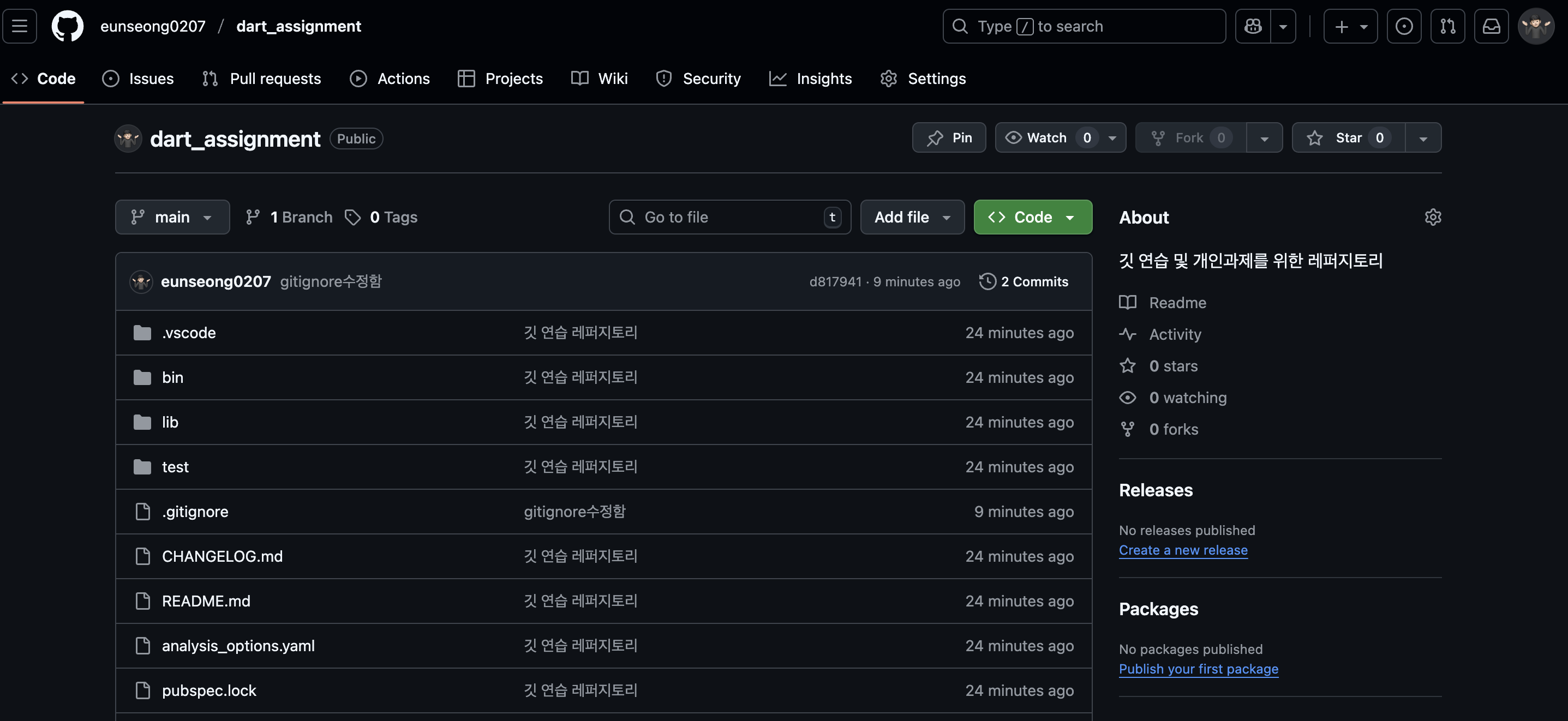Open pull requests icon in header

click(x=1447, y=26)
